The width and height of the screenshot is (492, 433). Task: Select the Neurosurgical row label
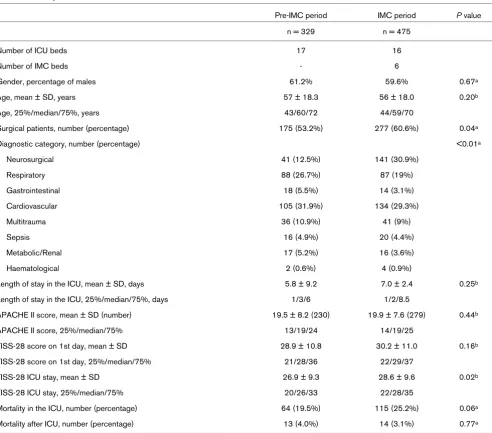tap(30, 159)
